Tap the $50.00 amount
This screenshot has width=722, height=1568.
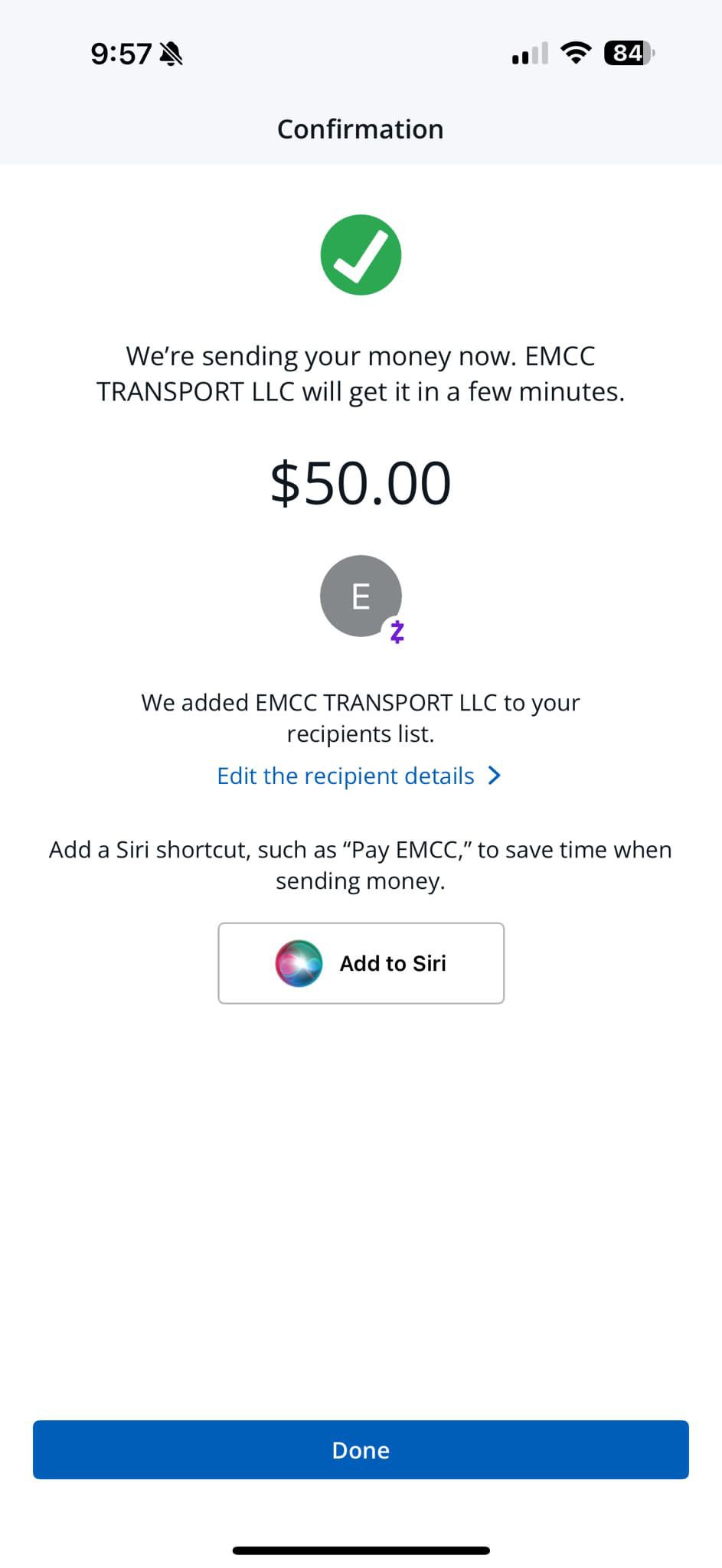361,483
